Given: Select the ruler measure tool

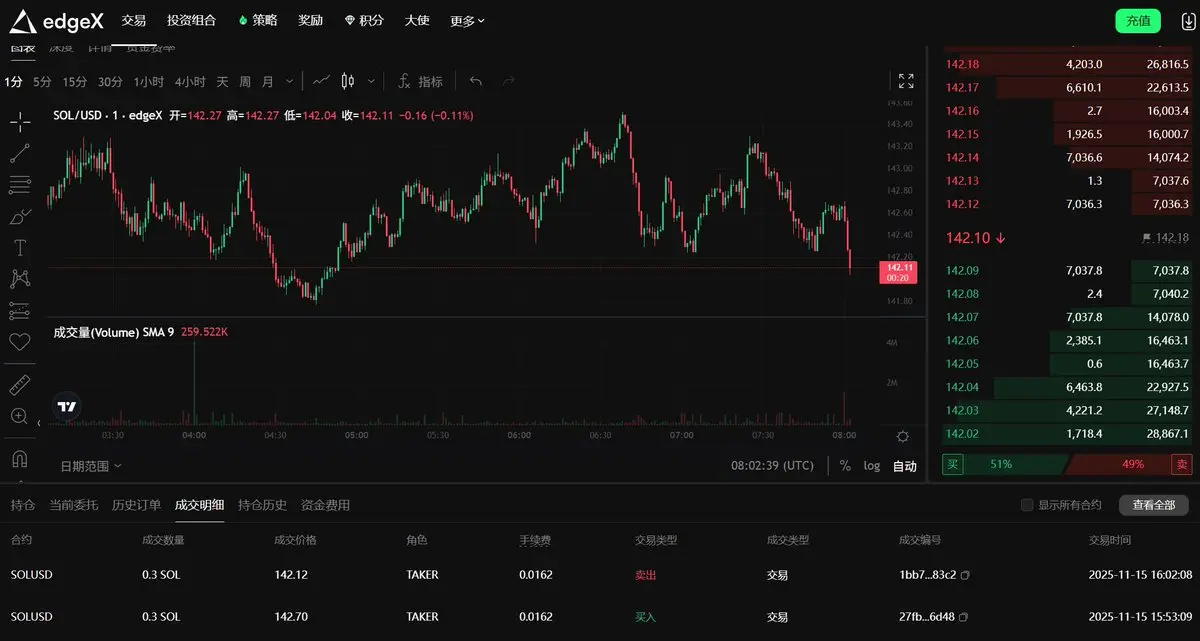Looking at the screenshot, I should (x=19, y=384).
